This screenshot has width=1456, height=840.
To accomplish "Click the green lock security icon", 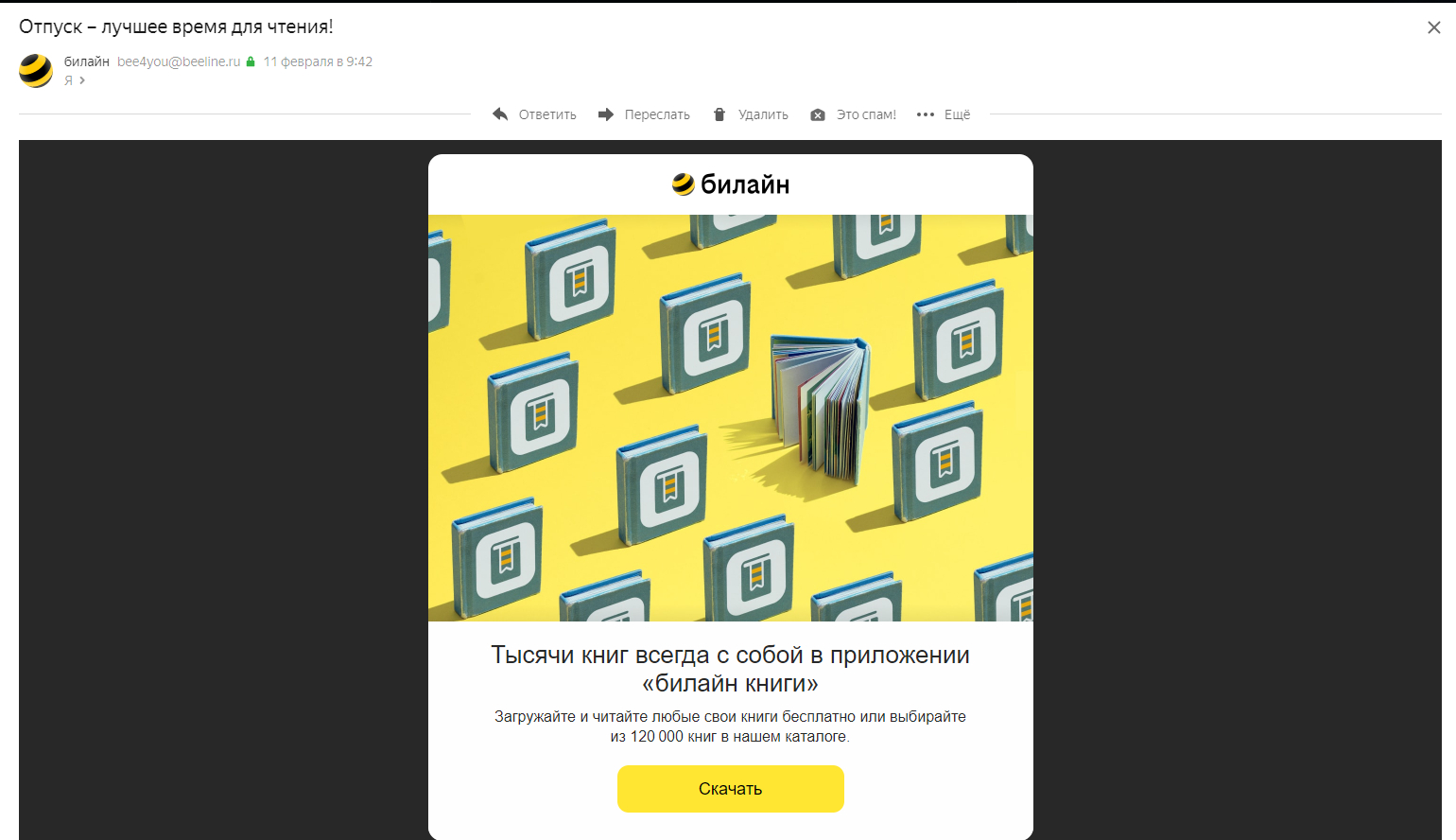I will click(251, 61).
